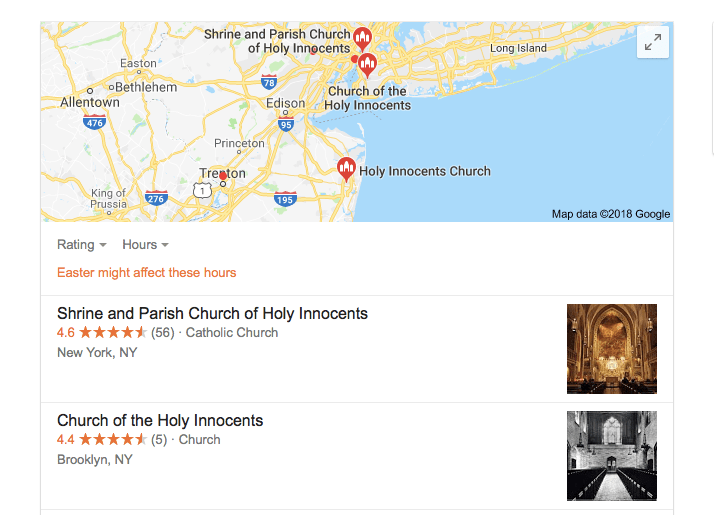714x515 pixels.
Task: Open the Hours filter dropdown
Action: pos(145,245)
